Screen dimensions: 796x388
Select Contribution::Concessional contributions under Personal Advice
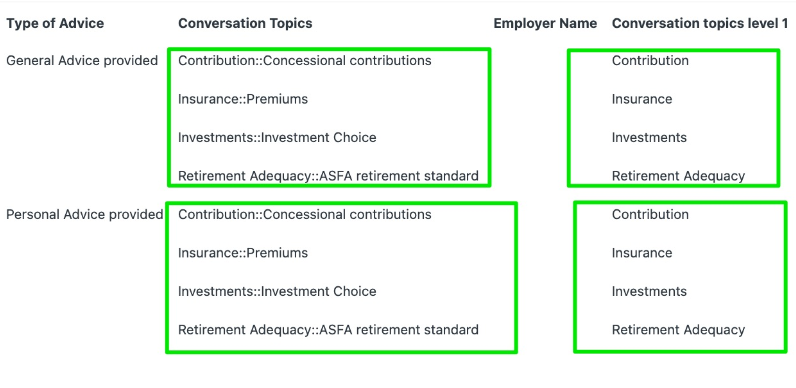(x=305, y=214)
